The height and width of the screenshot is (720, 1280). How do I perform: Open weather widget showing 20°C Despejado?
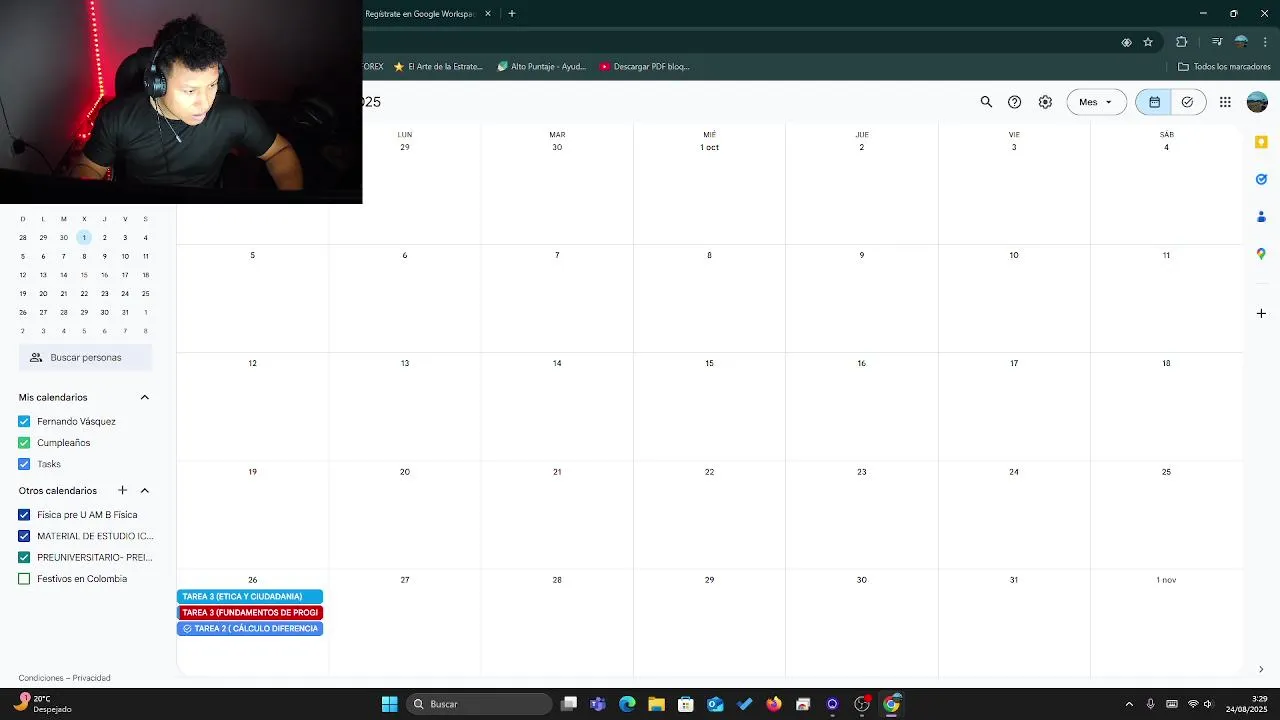[42, 704]
